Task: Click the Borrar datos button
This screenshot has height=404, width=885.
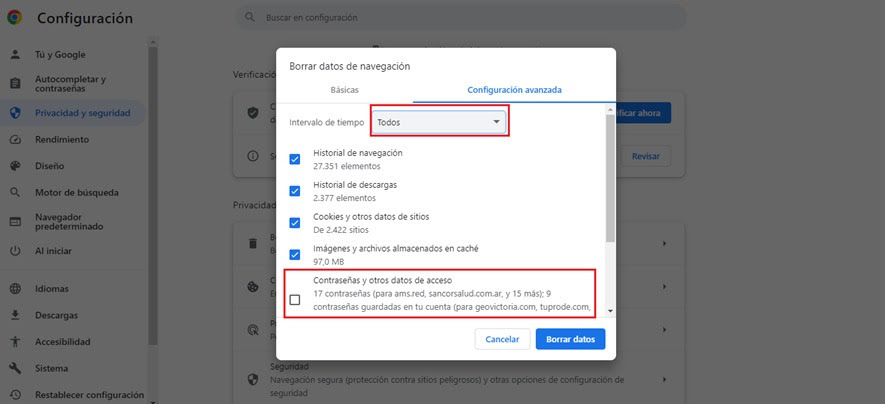Action: [571, 339]
